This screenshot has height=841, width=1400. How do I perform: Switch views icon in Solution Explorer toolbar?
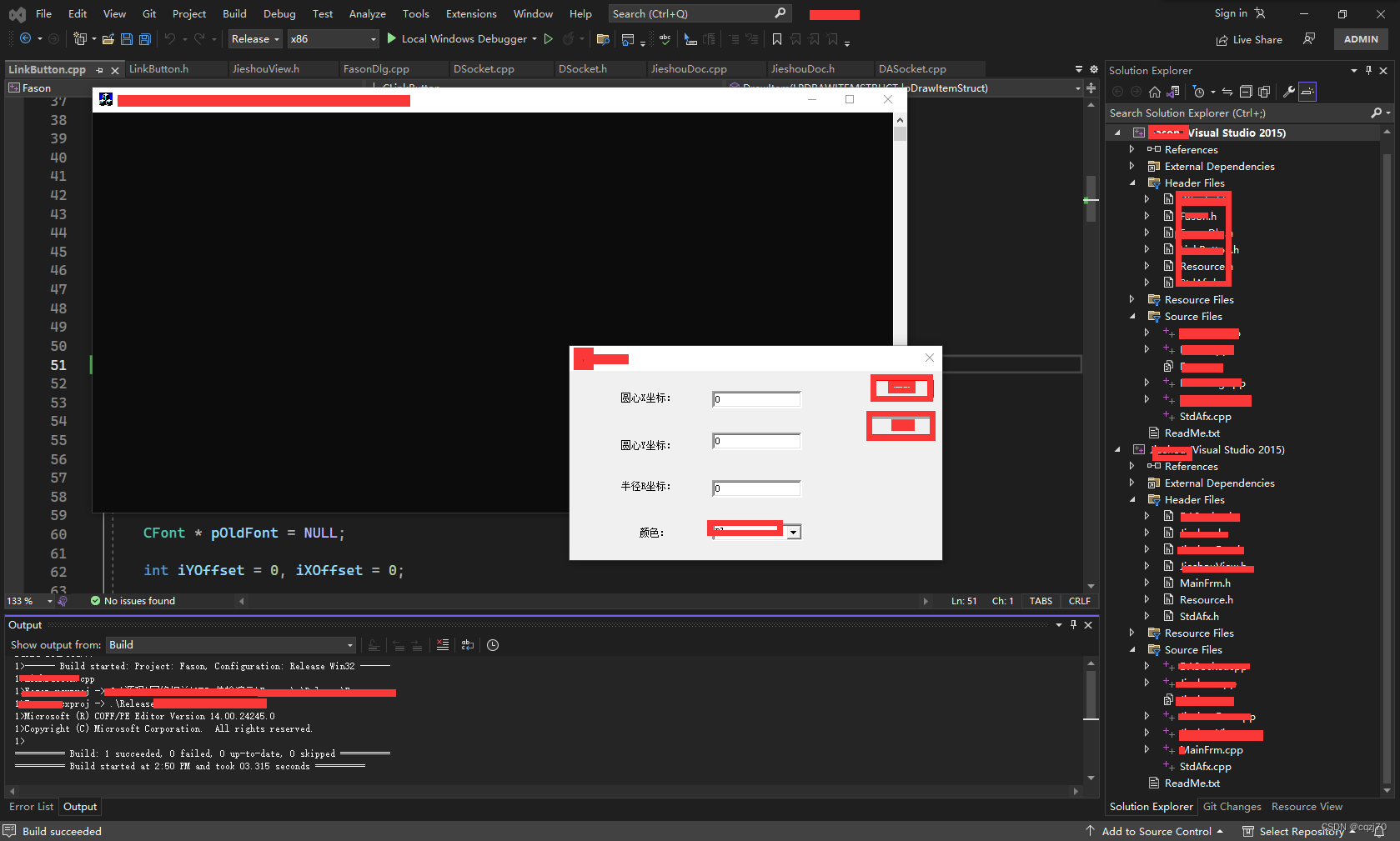(x=1173, y=92)
